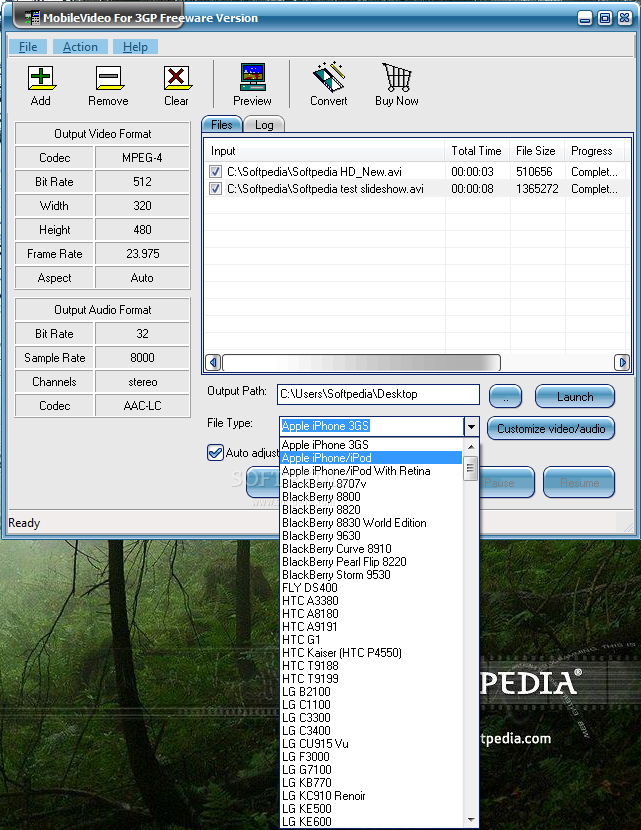Select HTC G1 from list
The width and height of the screenshot is (641, 830).
point(371,639)
